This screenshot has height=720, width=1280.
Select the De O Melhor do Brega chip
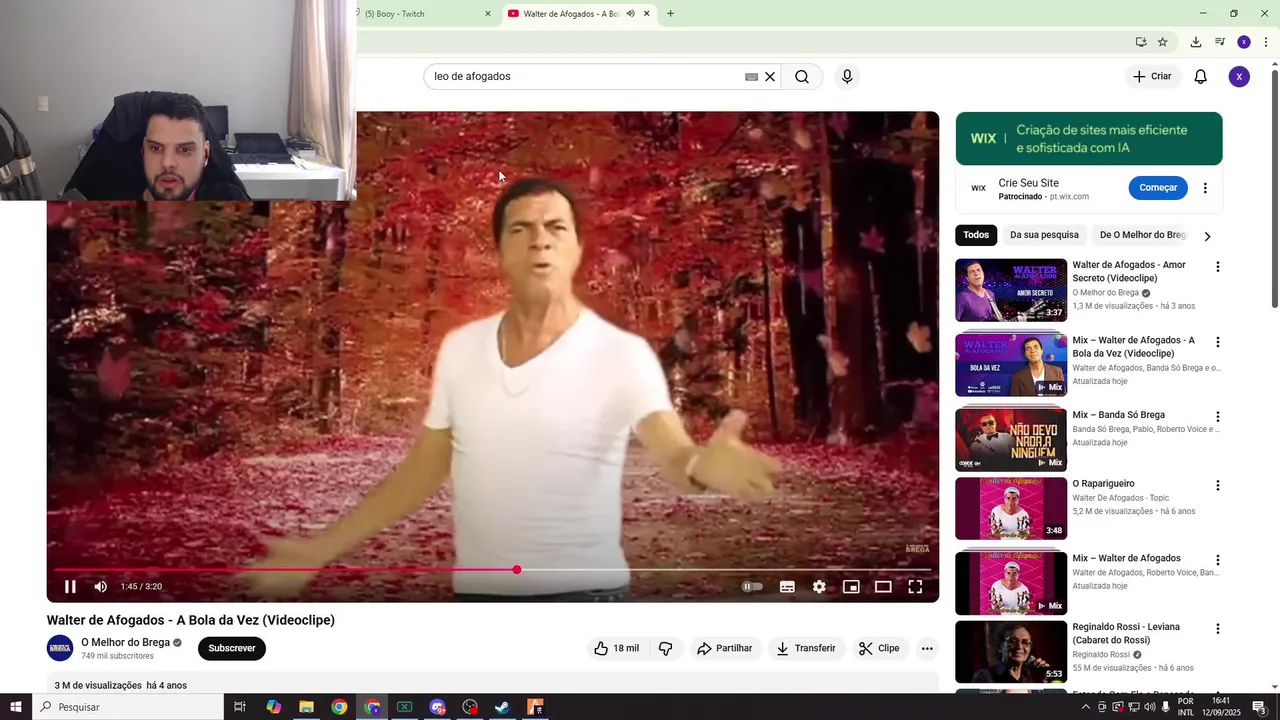(1142, 235)
